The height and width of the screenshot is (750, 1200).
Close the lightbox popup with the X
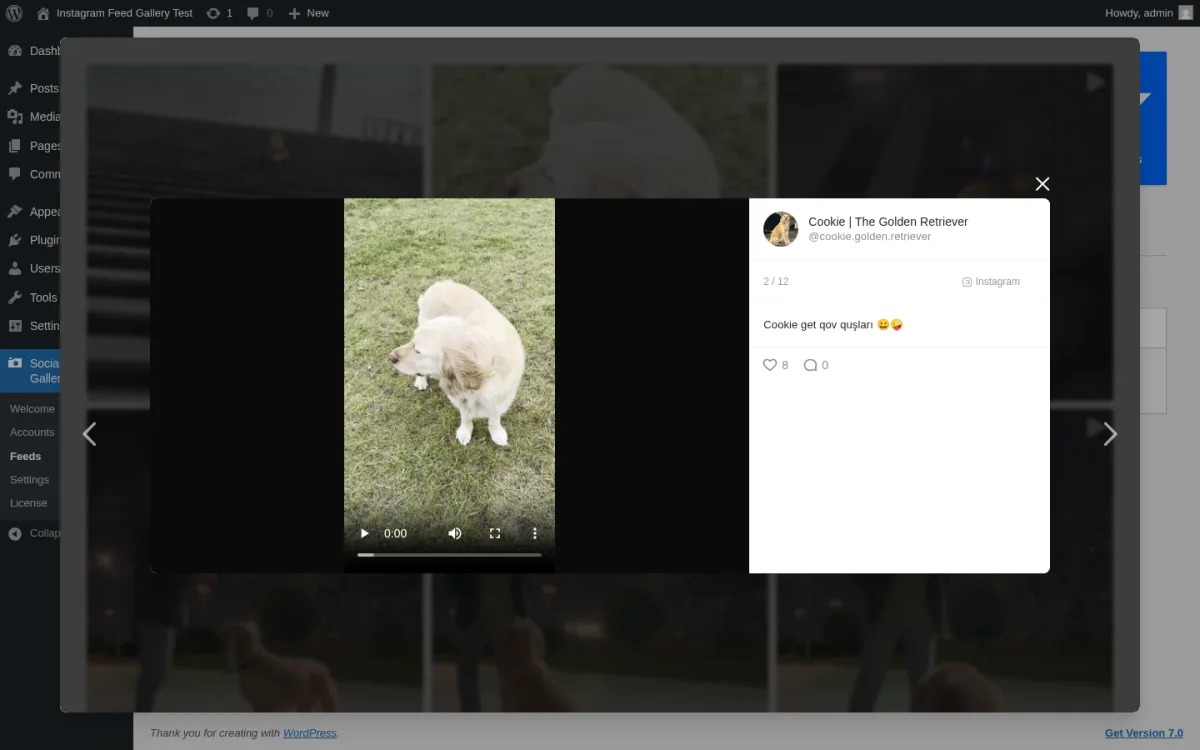1042,184
